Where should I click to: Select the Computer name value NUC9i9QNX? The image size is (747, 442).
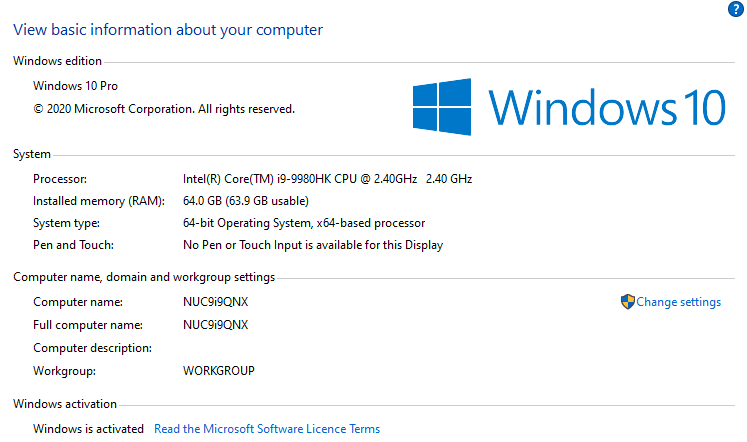click(215, 302)
